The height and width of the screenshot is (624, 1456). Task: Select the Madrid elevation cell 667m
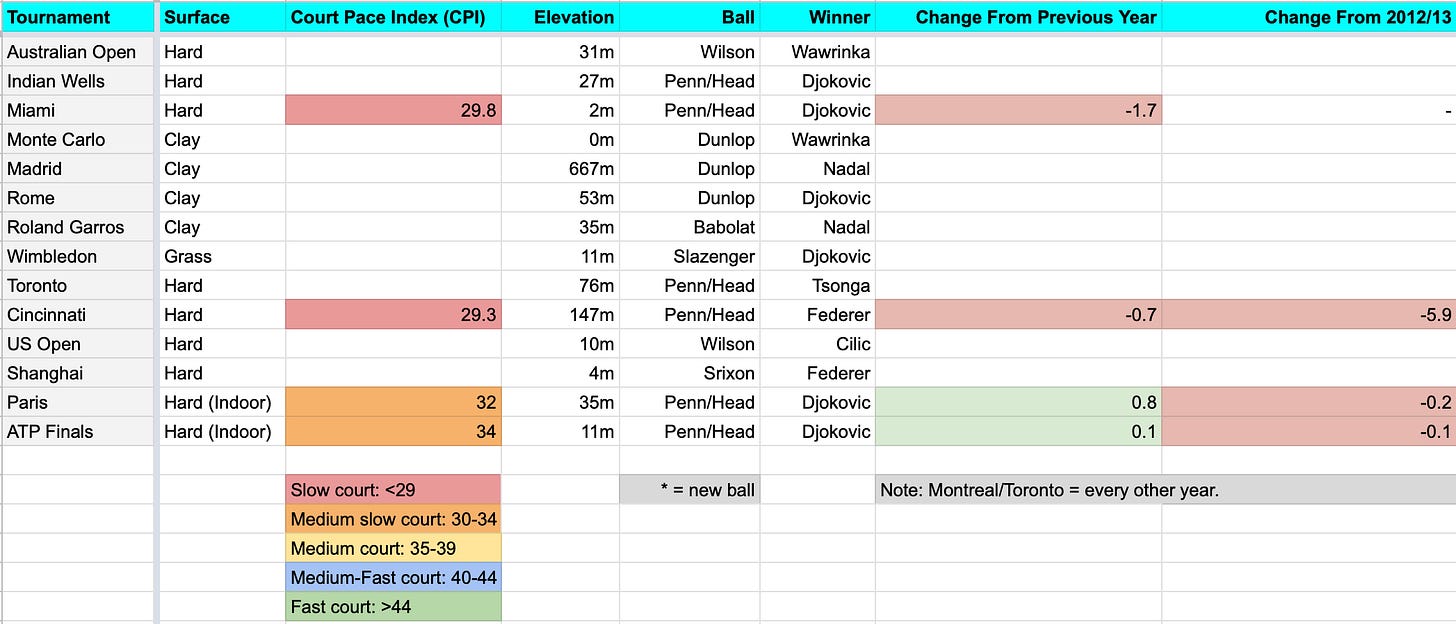(x=560, y=168)
